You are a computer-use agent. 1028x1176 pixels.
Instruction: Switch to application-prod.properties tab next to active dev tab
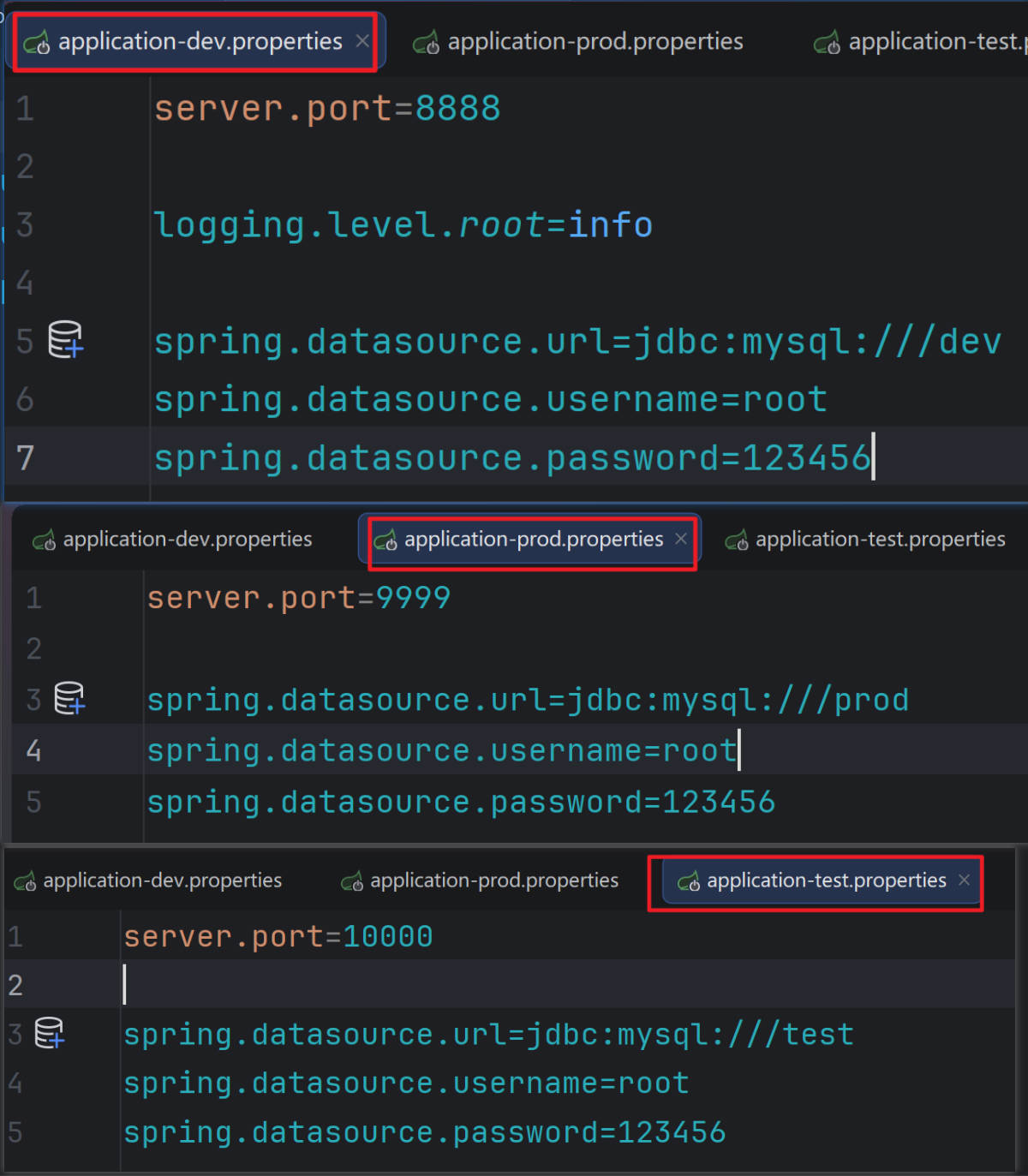(595, 41)
